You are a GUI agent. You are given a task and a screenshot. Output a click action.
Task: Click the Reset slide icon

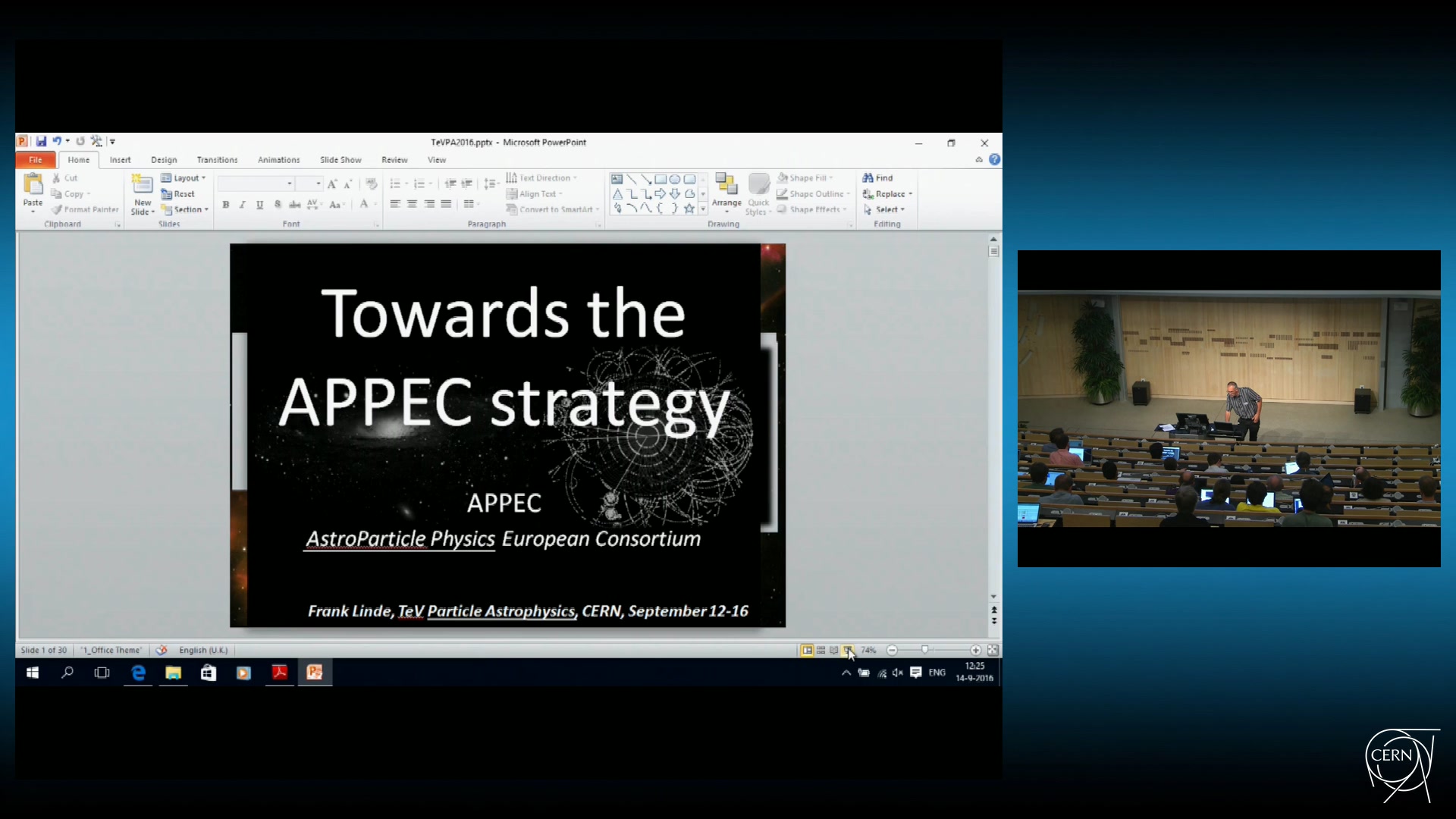pyautogui.click(x=166, y=194)
